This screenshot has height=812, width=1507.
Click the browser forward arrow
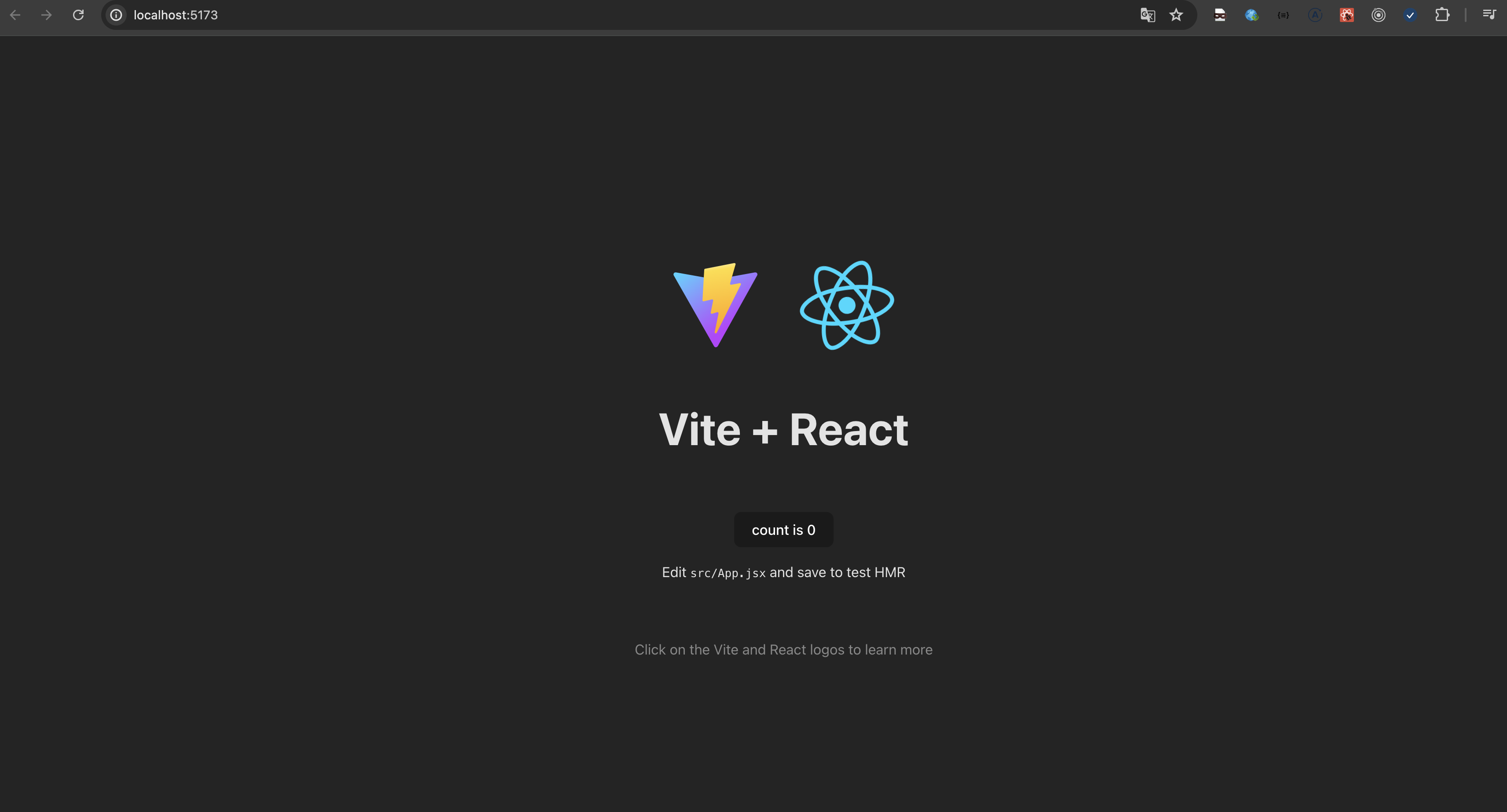tap(46, 15)
